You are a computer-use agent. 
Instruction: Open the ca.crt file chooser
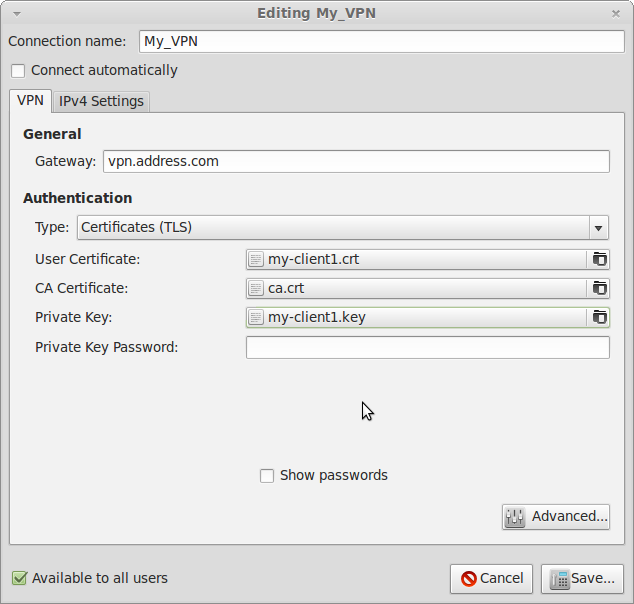pos(428,288)
